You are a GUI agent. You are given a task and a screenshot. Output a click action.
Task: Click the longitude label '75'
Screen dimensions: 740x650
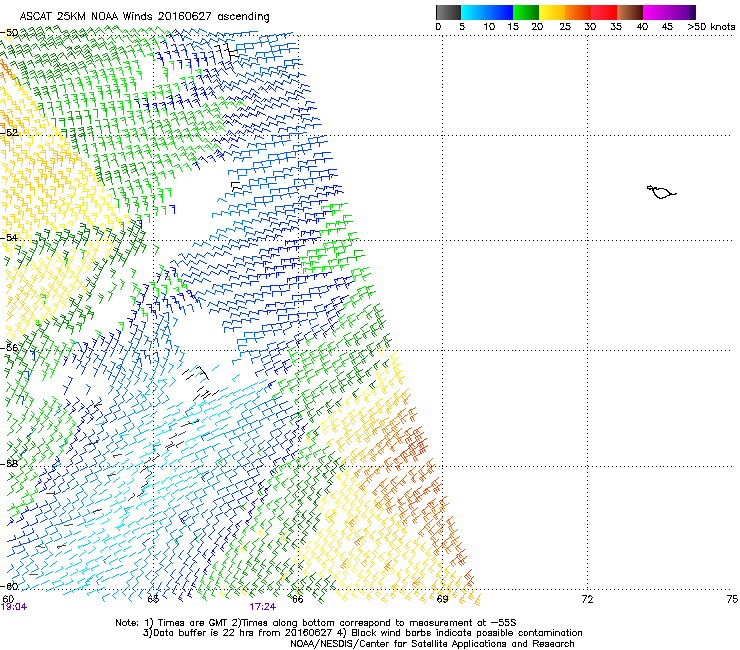coord(732,599)
